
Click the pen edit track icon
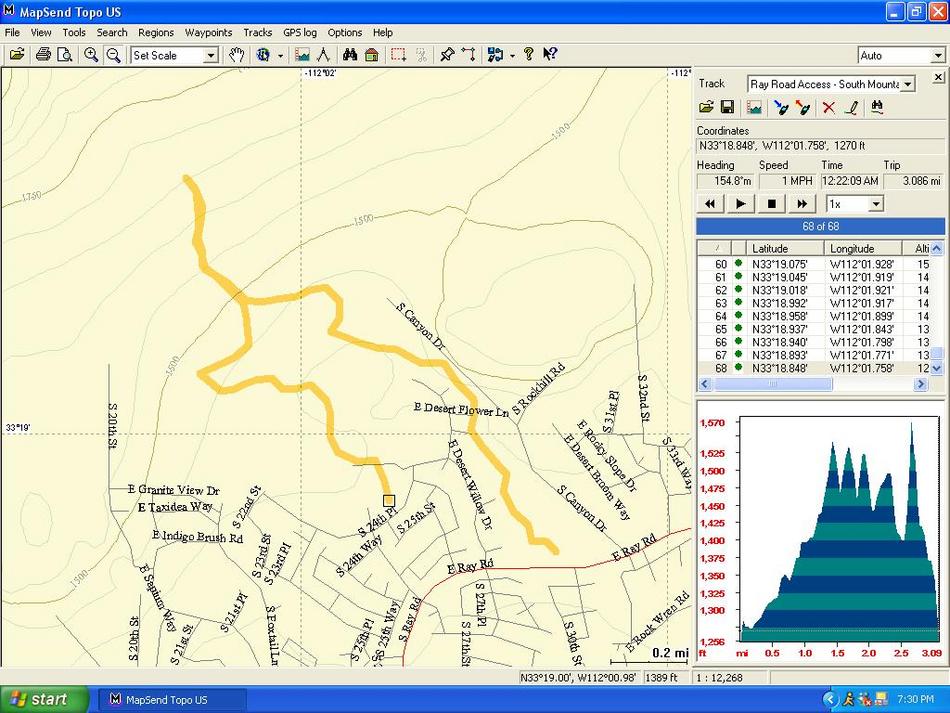coord(851,107)
